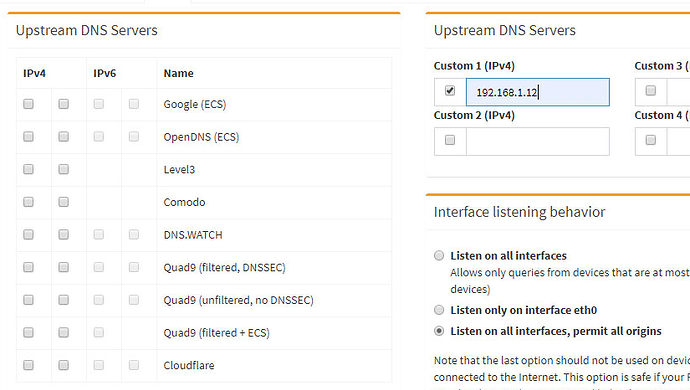Screen dimensions: 690x390
Task: Check first IPv4 box for DNS.WATCH
Action: pos(29,234)
